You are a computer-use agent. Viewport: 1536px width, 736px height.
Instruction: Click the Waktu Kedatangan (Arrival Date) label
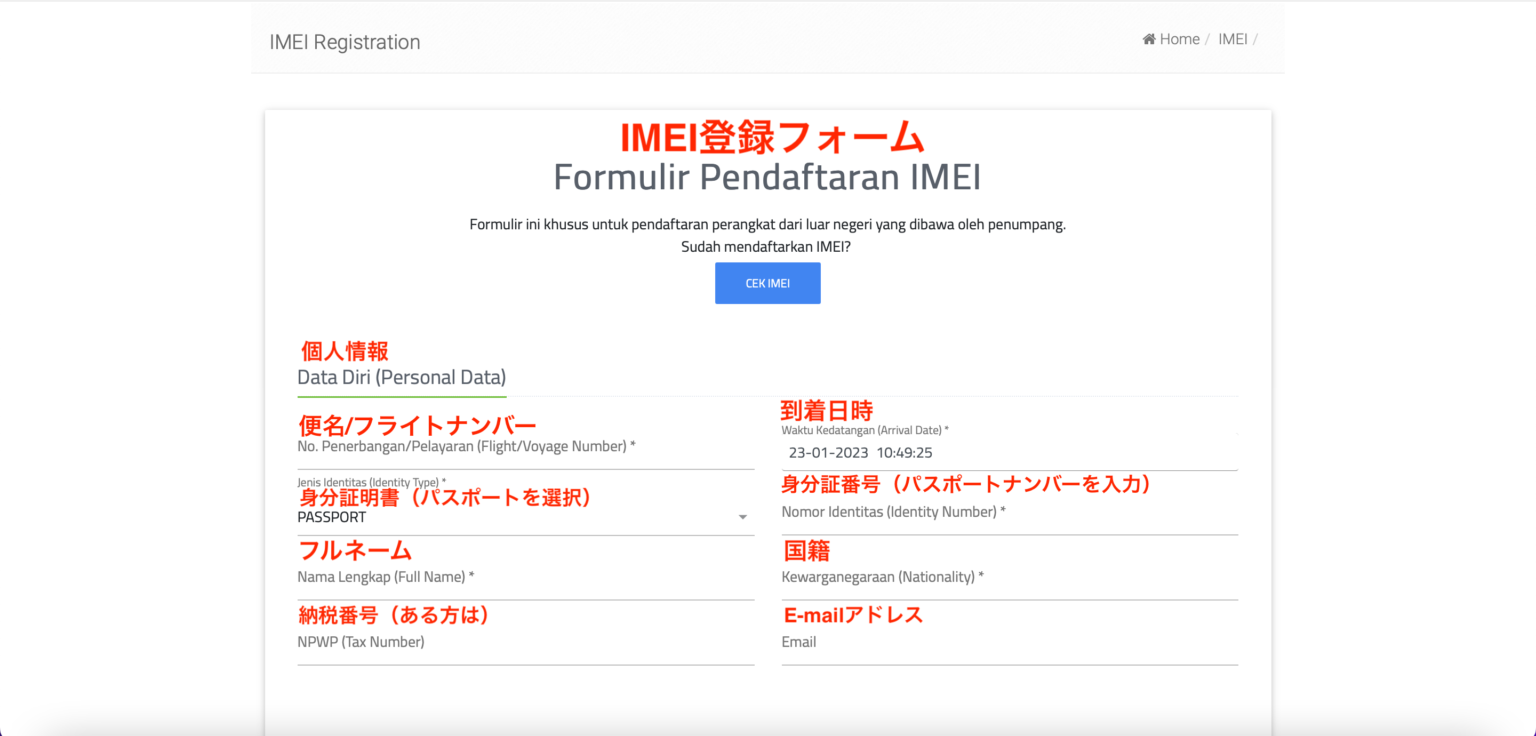click(864, 430)
